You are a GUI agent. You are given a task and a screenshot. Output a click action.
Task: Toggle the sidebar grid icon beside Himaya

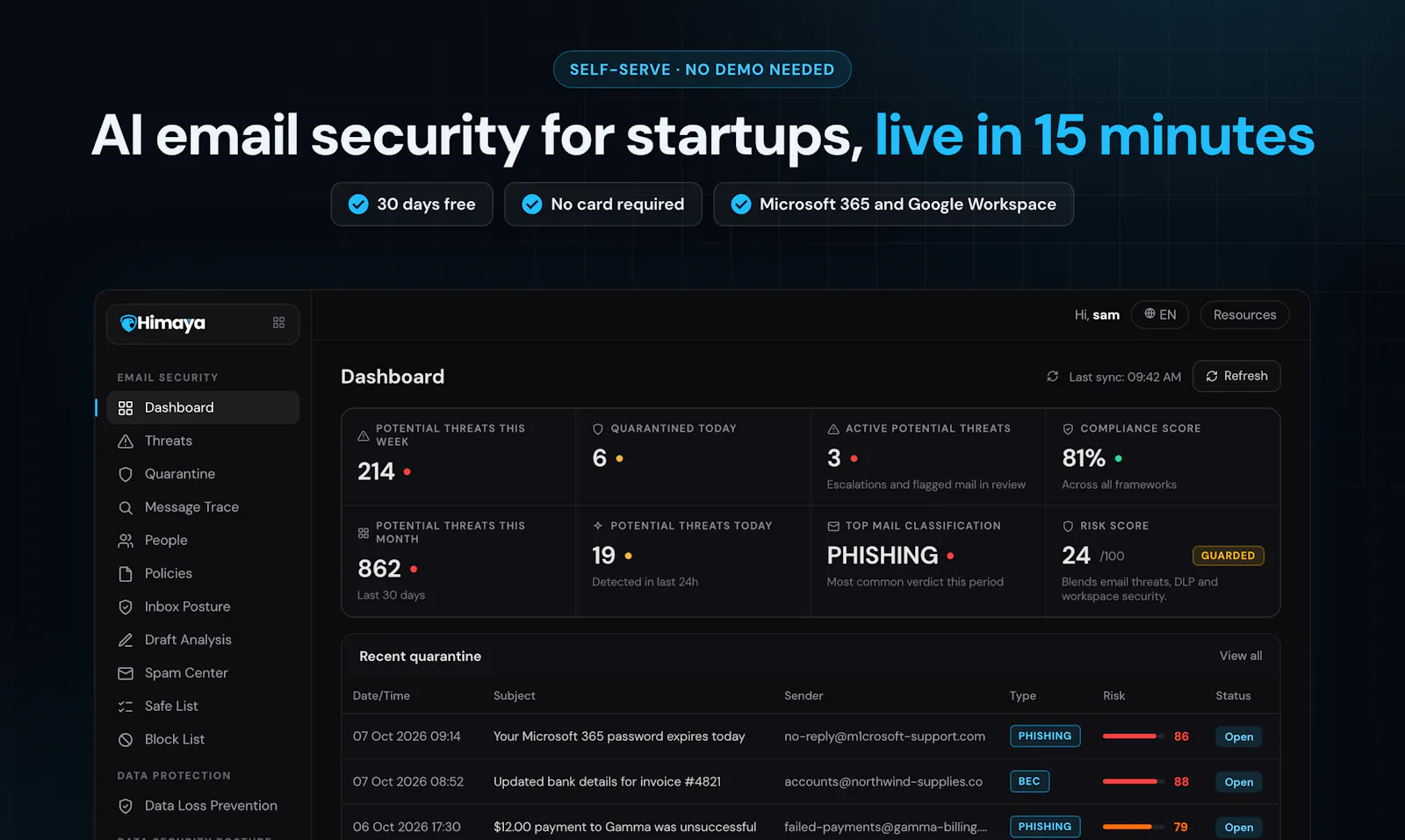(278, 323)
